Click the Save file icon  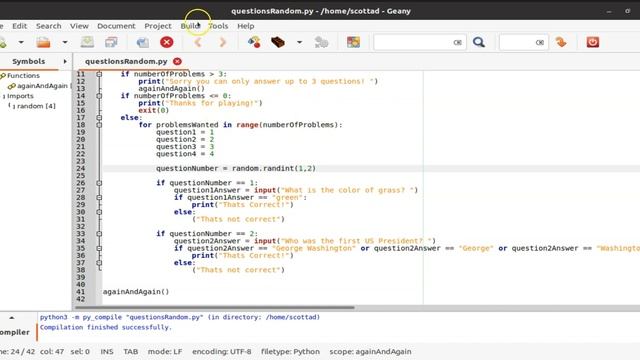87,42
